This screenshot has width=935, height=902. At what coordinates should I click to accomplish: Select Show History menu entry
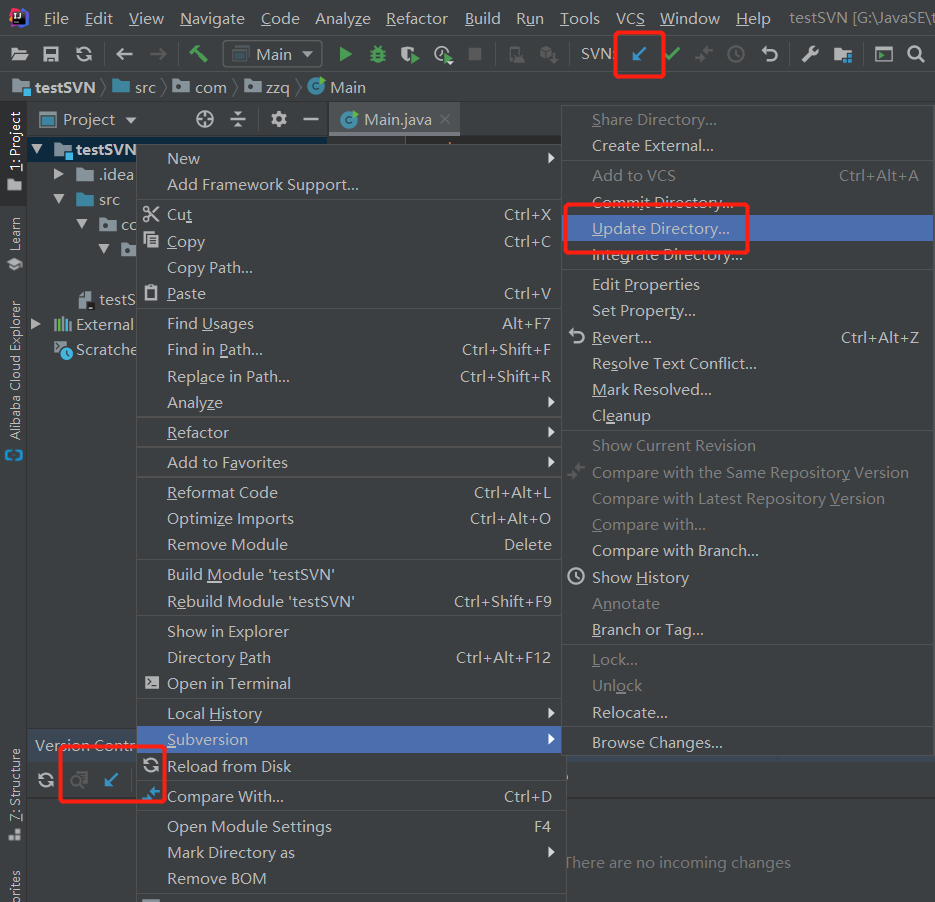pos(748,578)
